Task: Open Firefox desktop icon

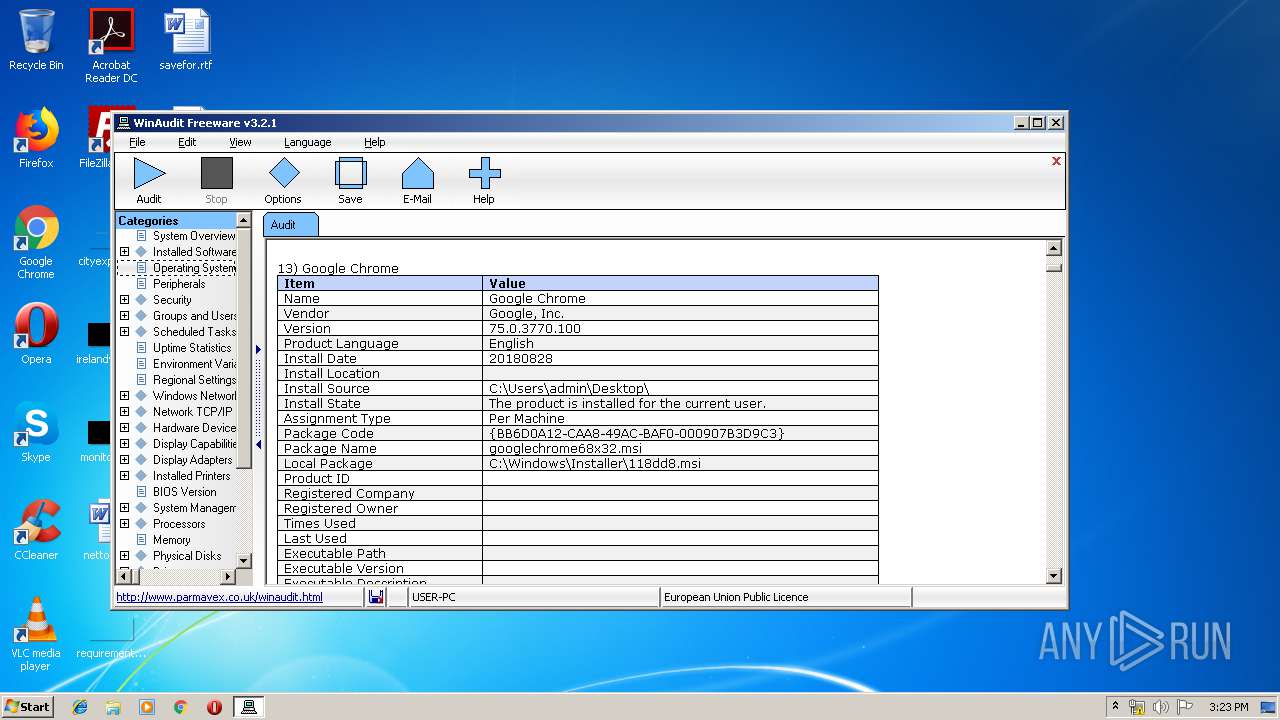Action: (36, 138)
